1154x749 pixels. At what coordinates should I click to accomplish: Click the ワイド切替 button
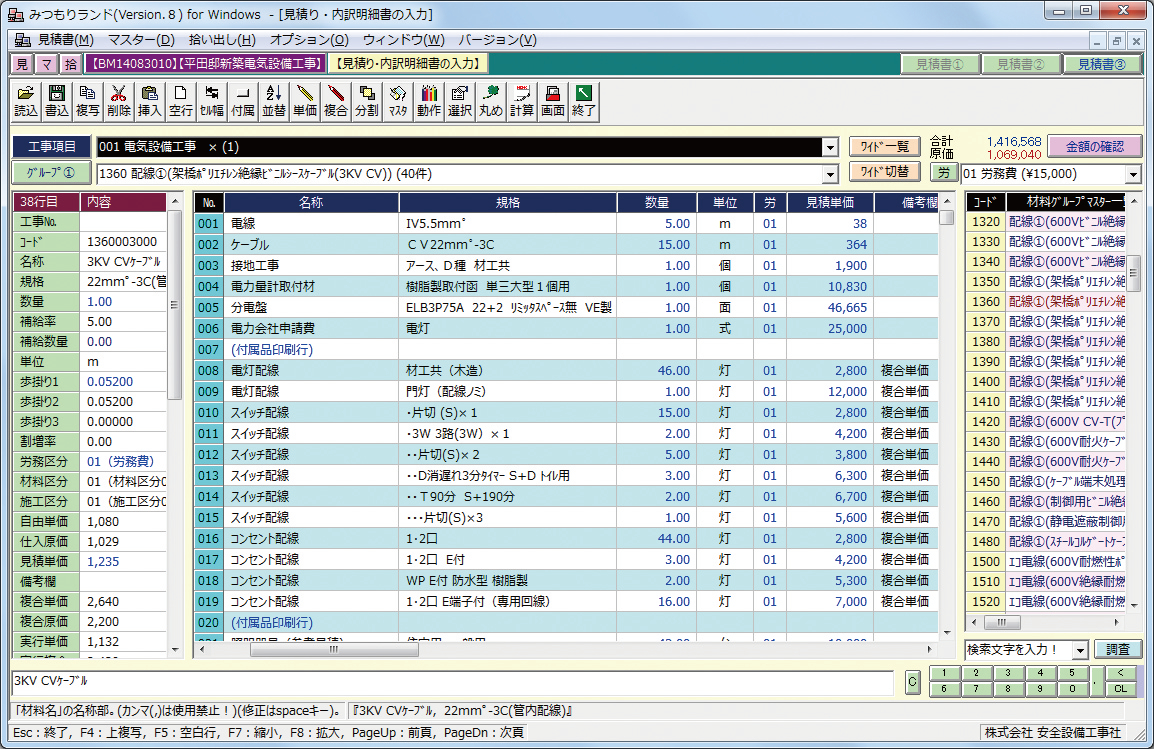tap(885, 172)
